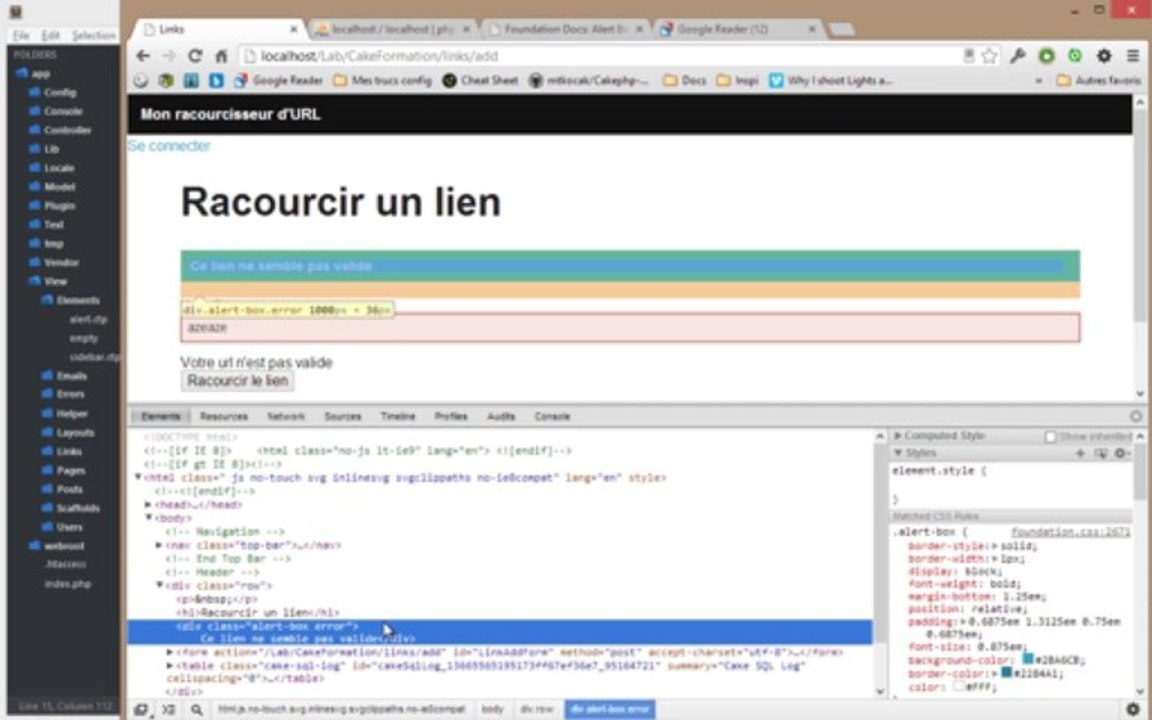Open the Chrome home page icon

click(220, 56)
